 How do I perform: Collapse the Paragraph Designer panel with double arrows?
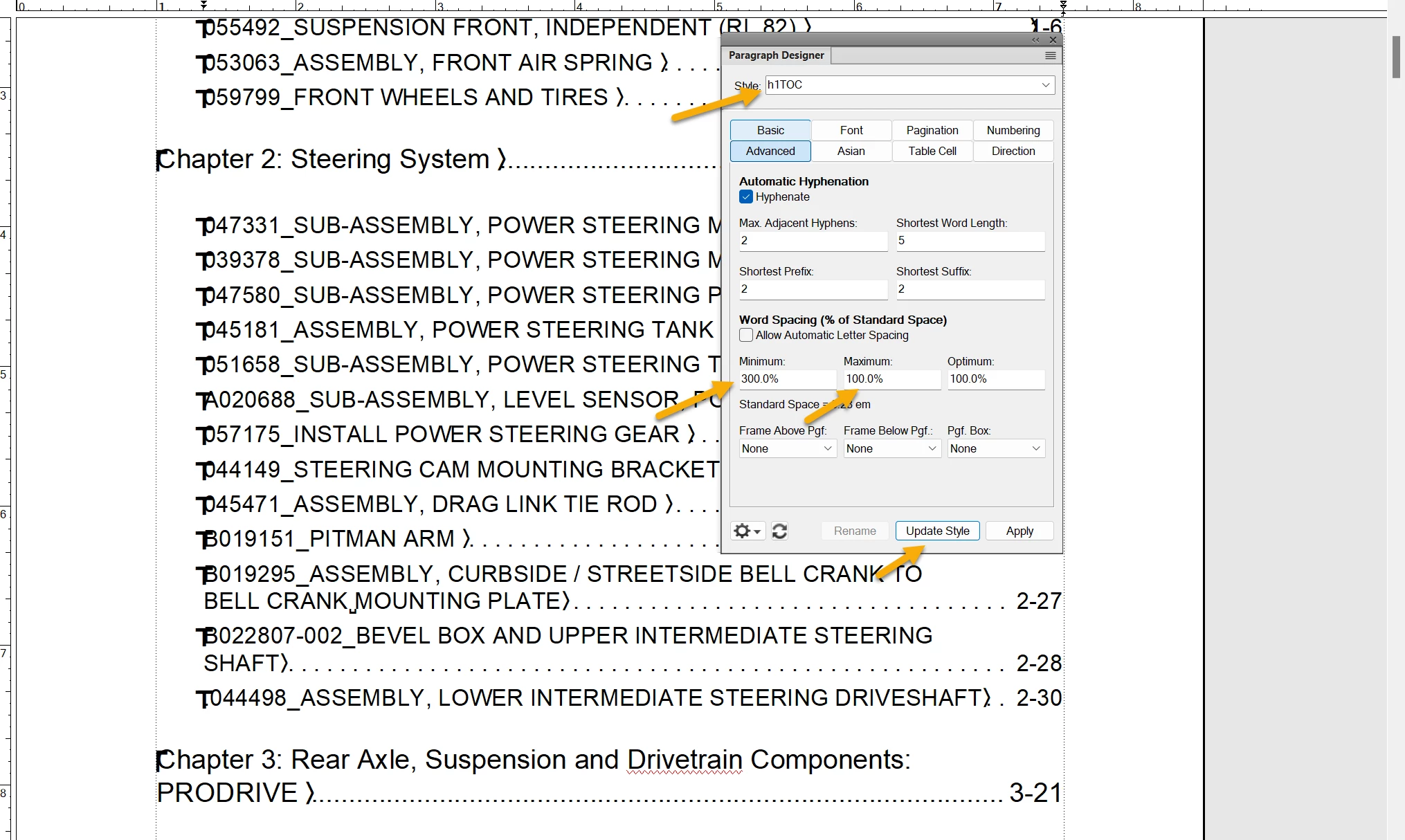tap(1035, 40)
